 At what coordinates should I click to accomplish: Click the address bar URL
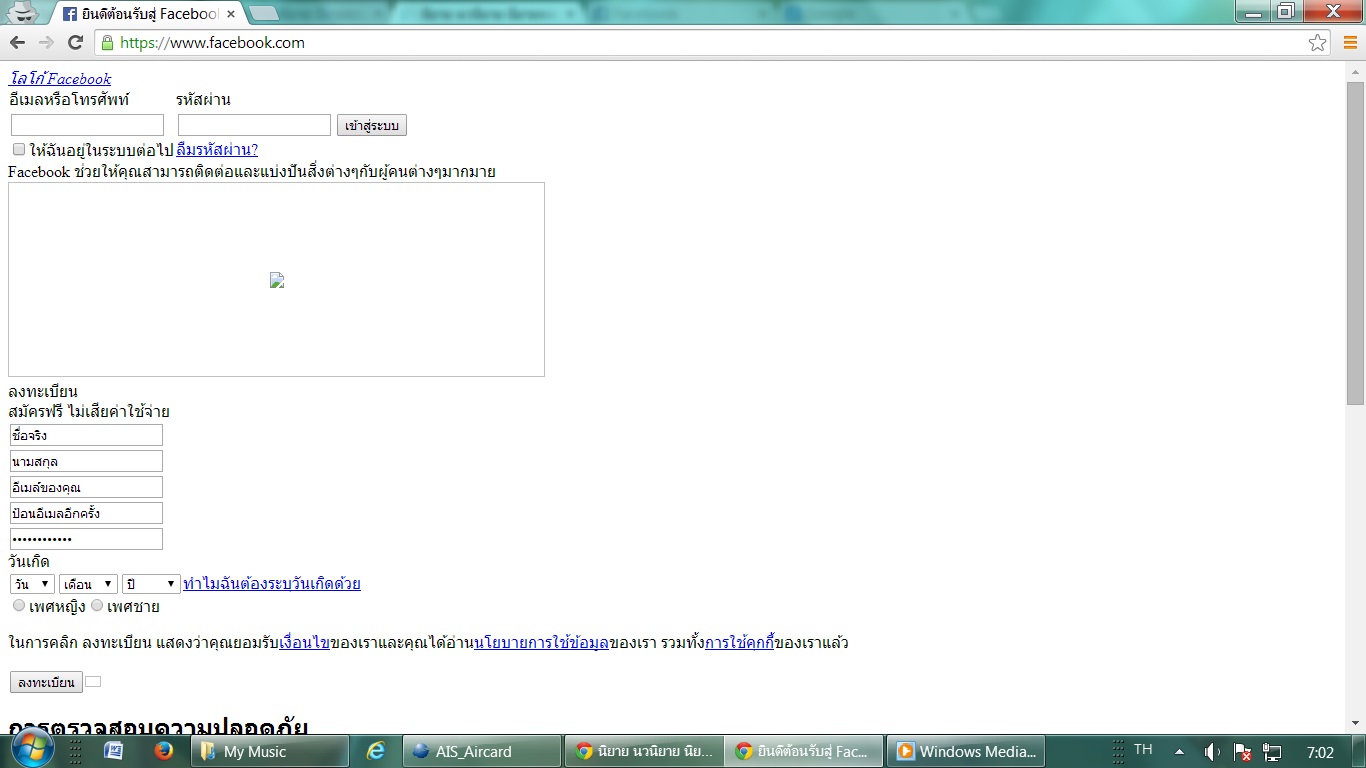212,42
